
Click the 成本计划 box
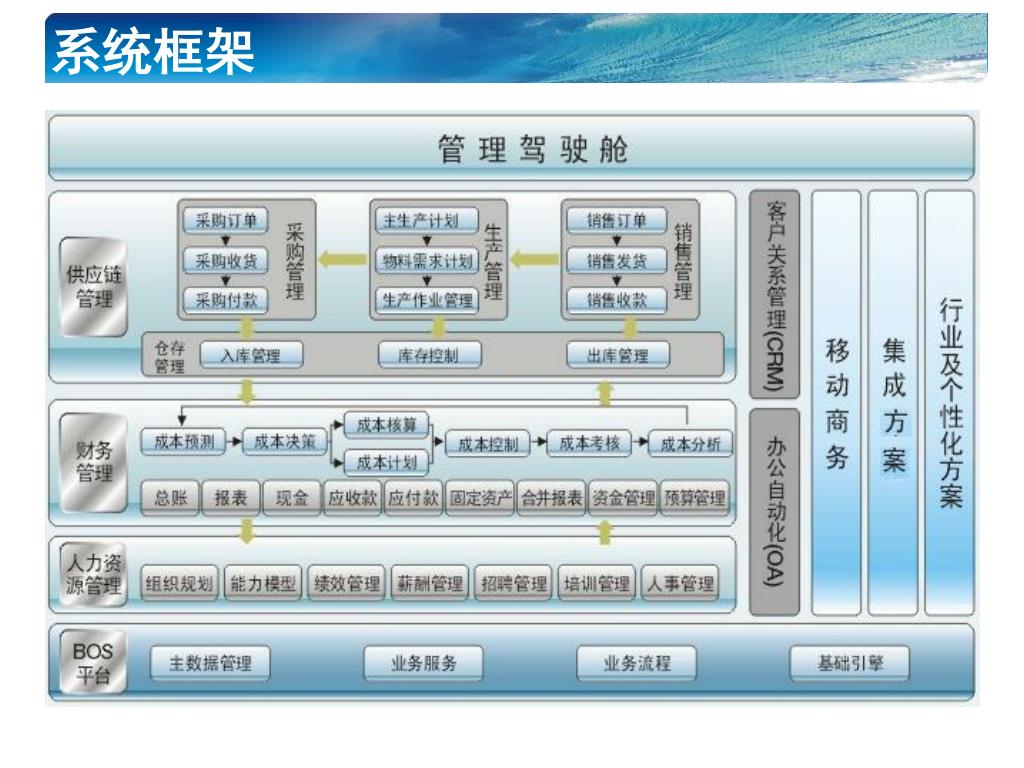click(386, 462)
